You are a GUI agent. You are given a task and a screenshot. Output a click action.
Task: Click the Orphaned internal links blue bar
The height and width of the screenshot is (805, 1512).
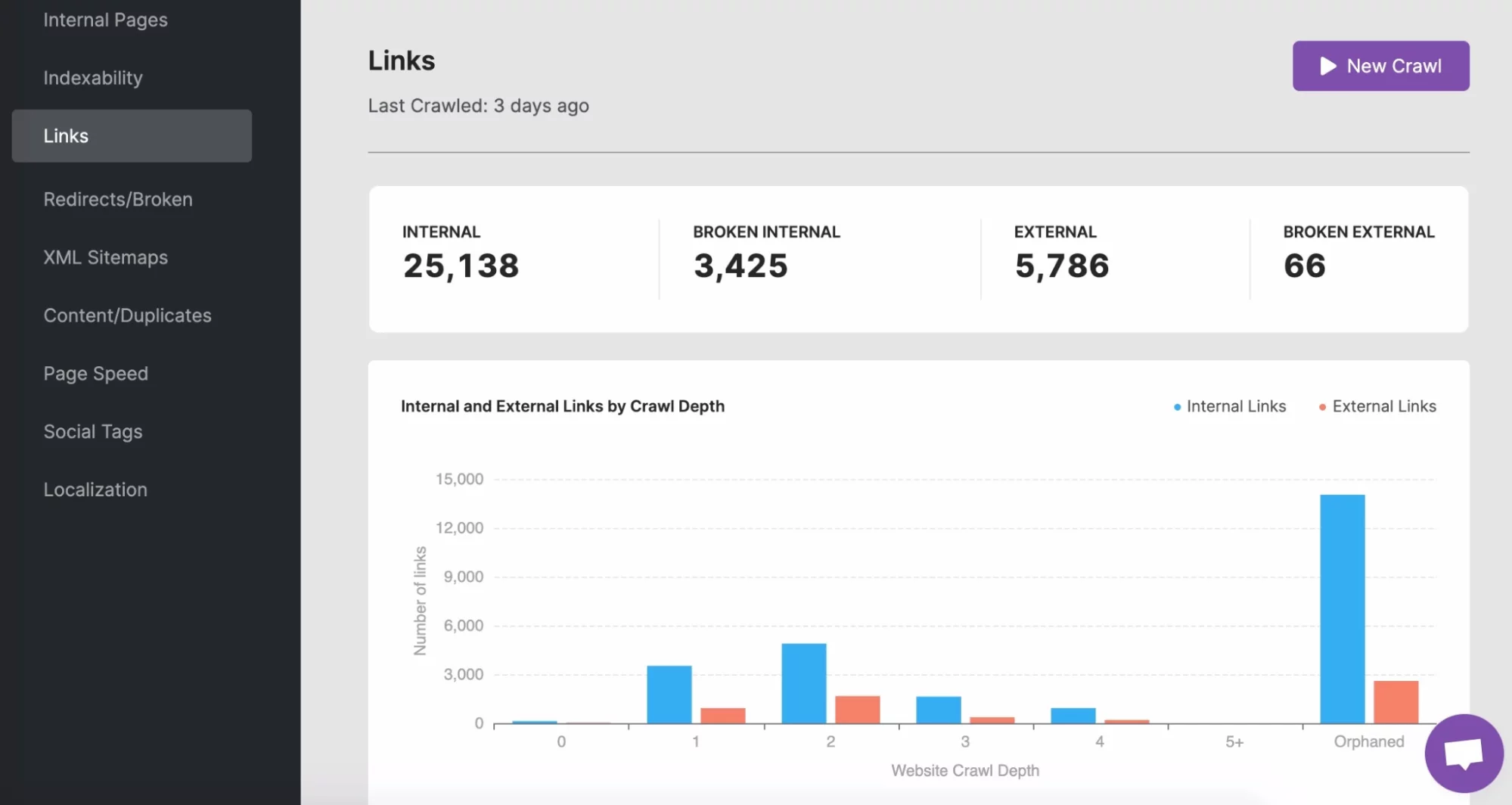click(x=1342, y=609)
